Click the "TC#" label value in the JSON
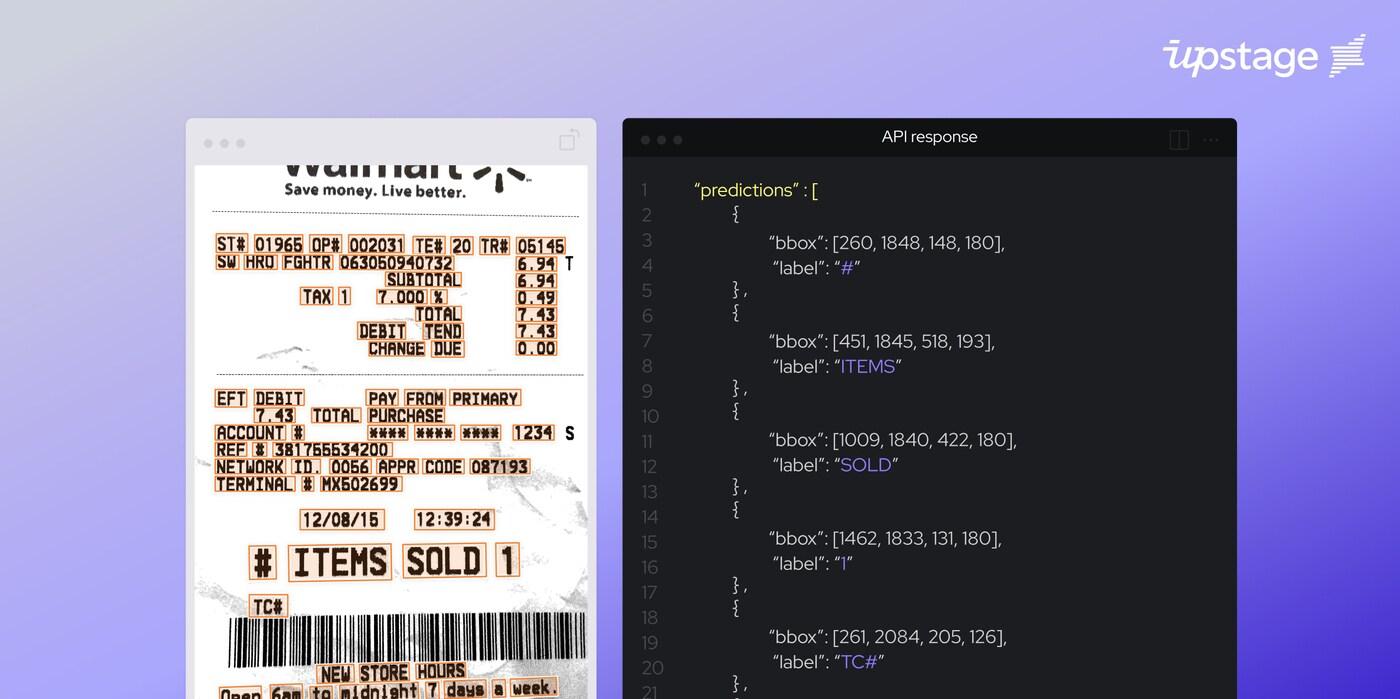The height and width of the screenshot is (699, 1400). pos(858,662)
